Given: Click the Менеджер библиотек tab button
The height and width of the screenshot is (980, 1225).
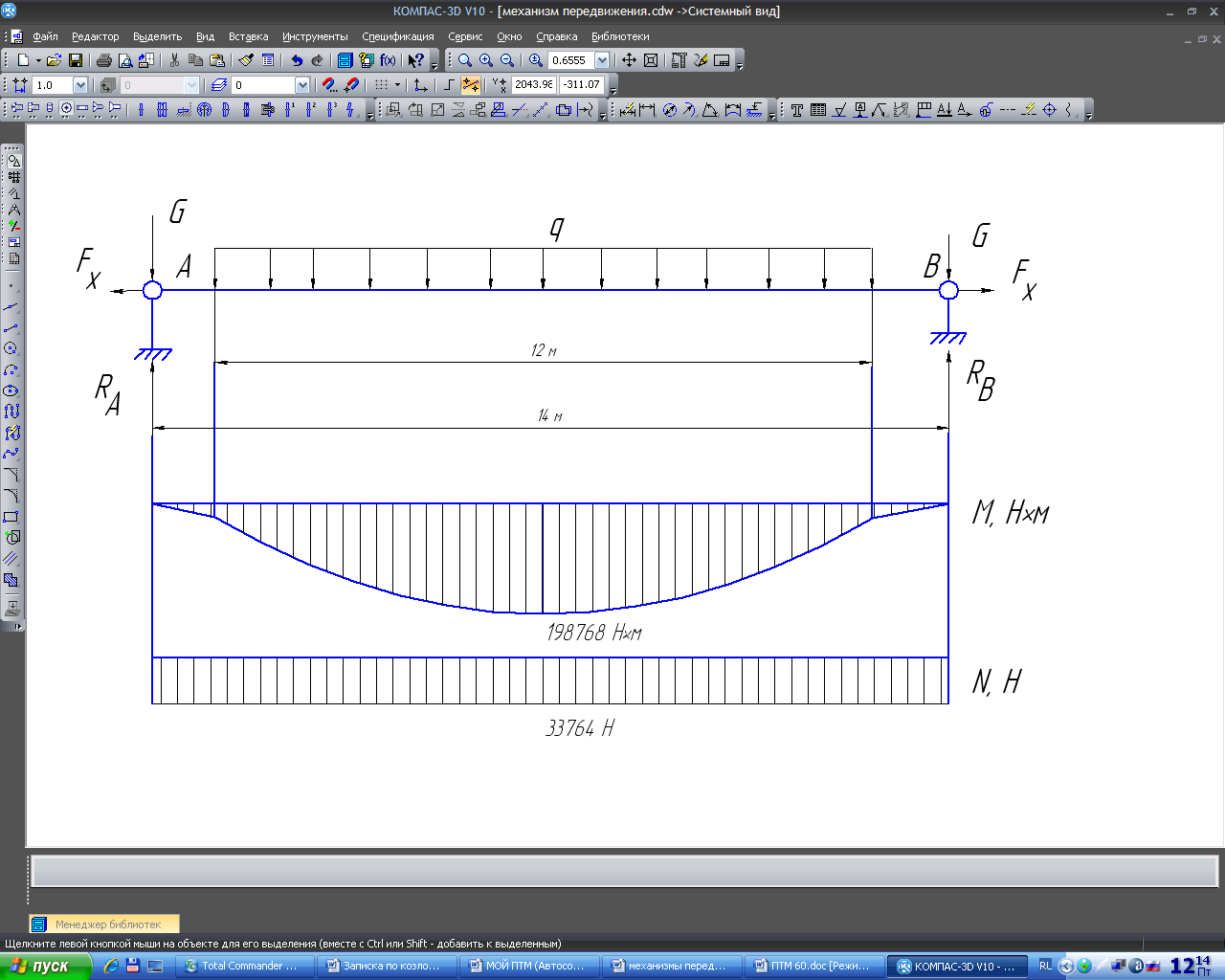Looking at the screenshot, I should [x=104, y=924].
